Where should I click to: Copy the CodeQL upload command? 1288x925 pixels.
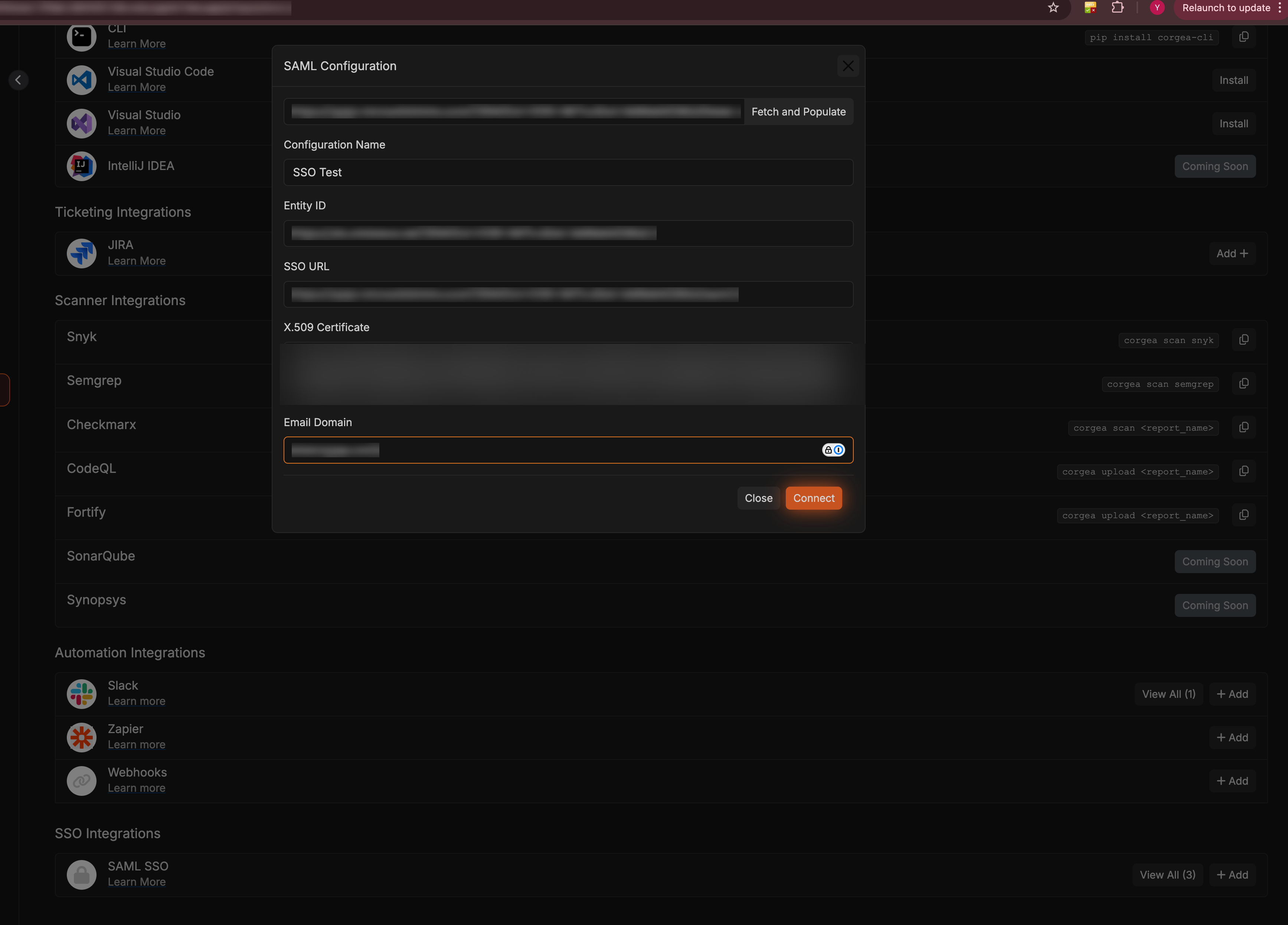[1243, 471]
